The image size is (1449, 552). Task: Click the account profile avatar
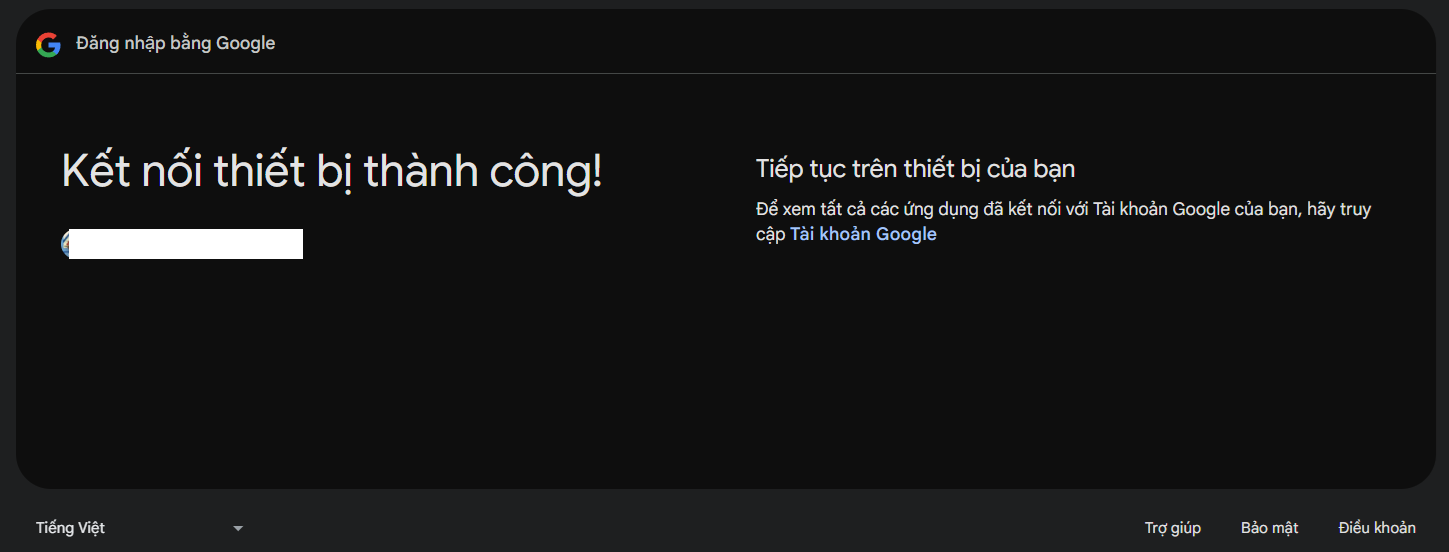[65, 243]
